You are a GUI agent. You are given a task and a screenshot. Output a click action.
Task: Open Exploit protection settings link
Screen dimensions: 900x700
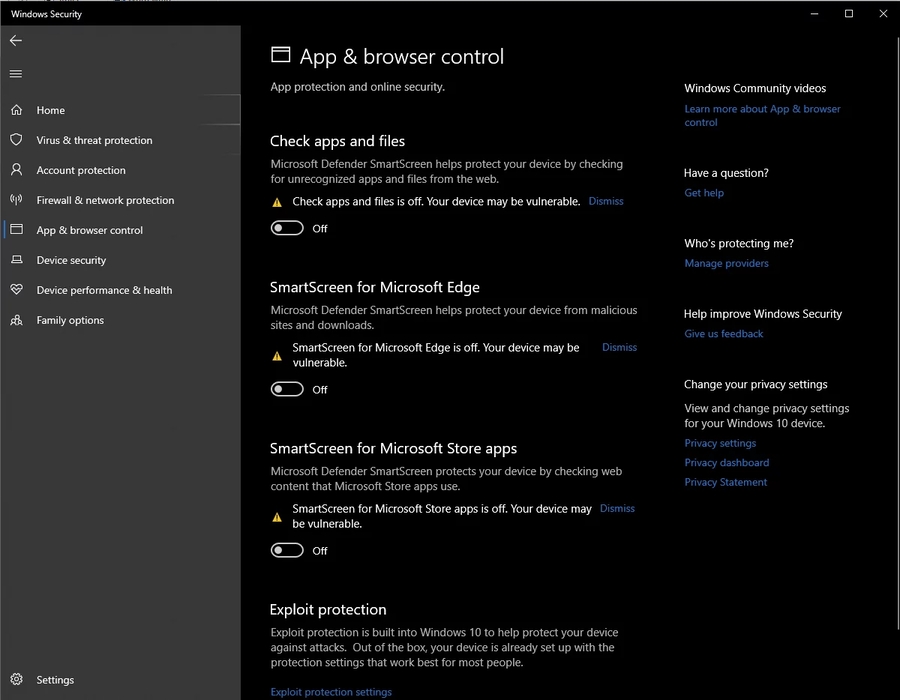(331, 692)
